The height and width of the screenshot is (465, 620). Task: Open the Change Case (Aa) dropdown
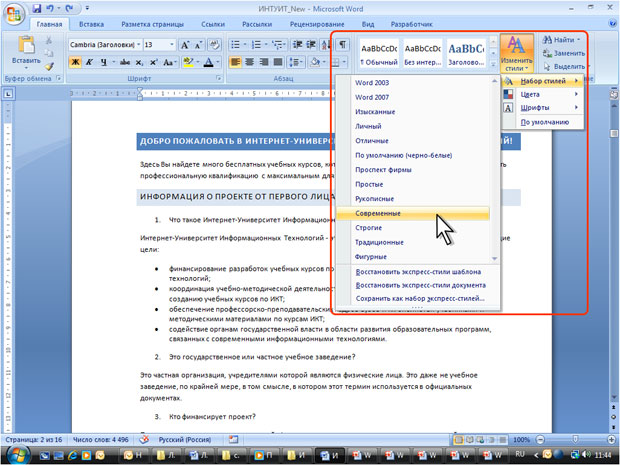click(169, 62)
